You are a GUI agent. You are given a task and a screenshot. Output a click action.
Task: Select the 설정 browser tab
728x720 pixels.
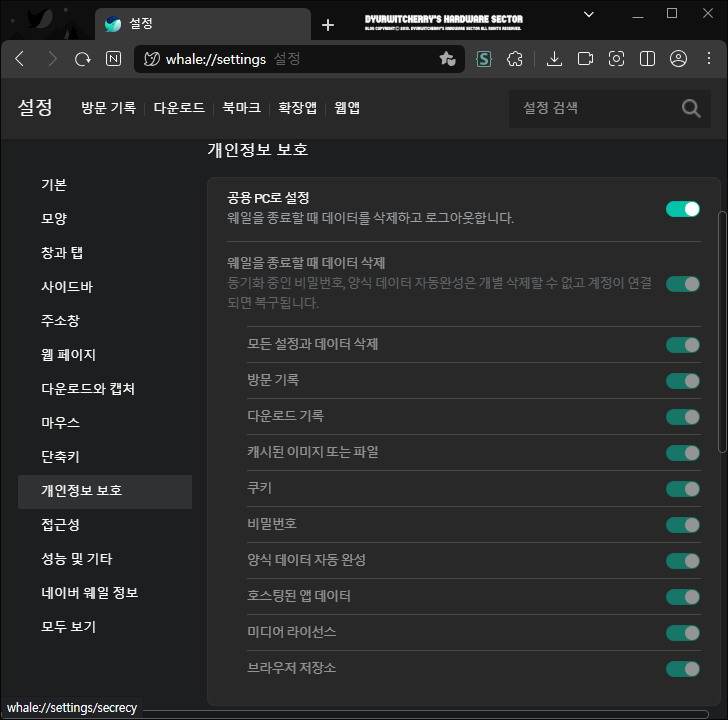click(203, 24)
